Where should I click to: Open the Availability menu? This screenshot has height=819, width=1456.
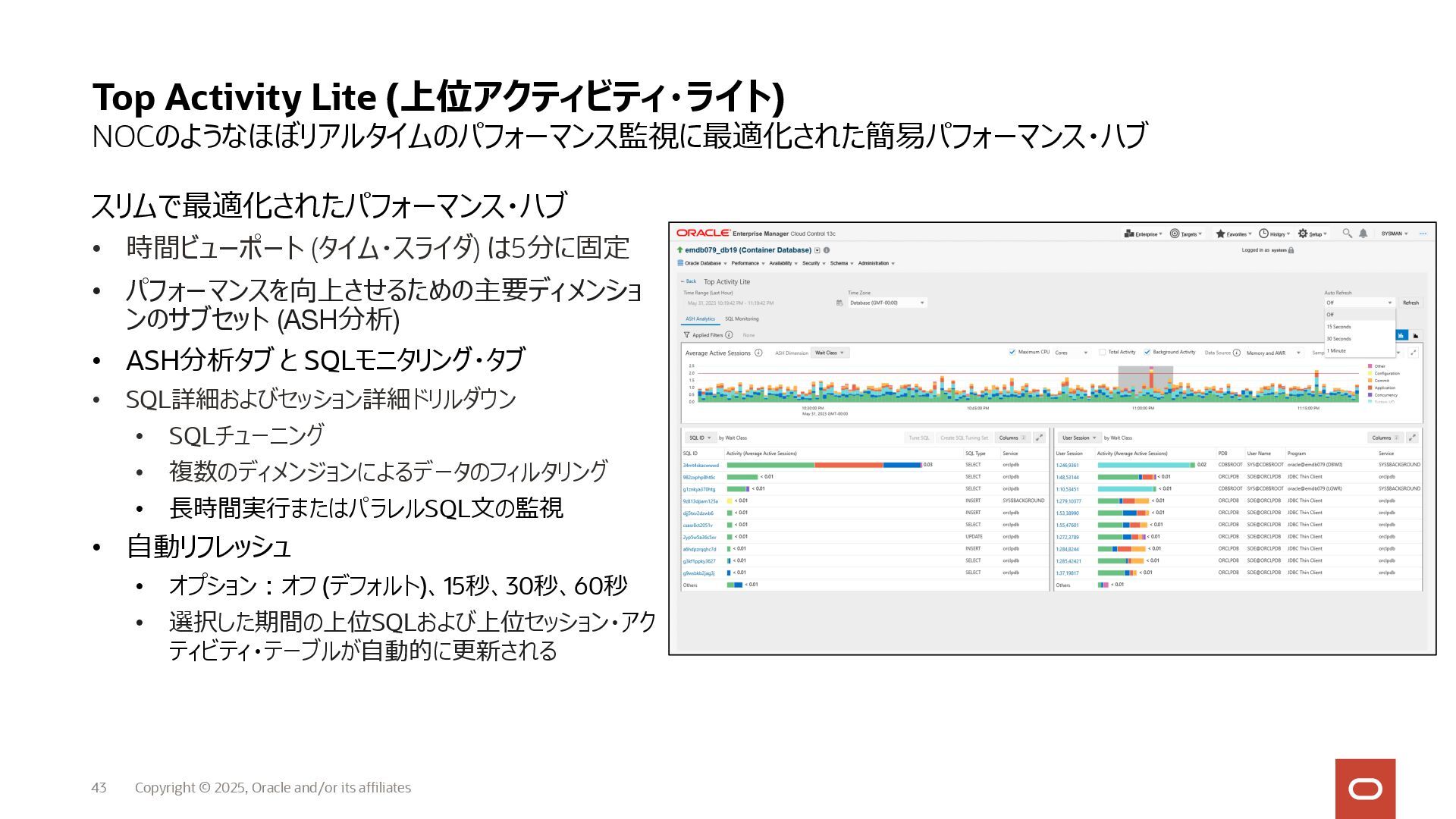[x=783, y=263]
